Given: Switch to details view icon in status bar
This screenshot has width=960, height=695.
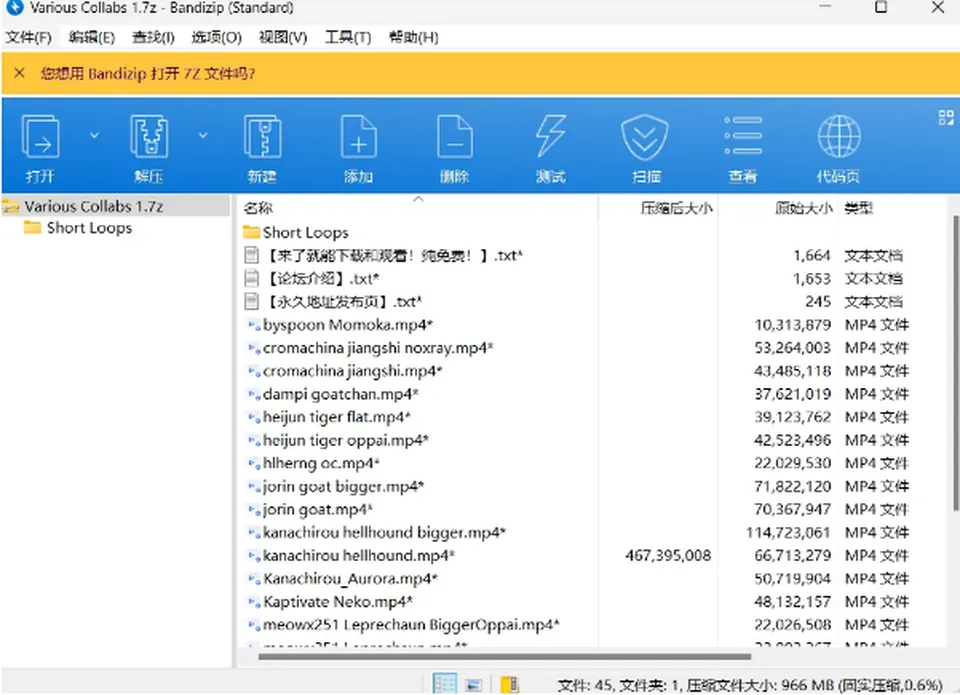Looking at the screenshot, I should point(444,683).
